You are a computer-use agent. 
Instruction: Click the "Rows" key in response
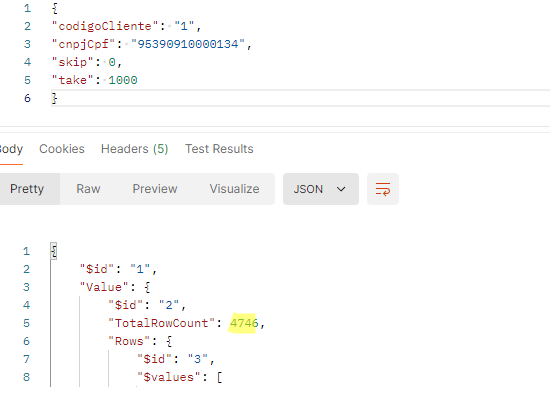129,341
